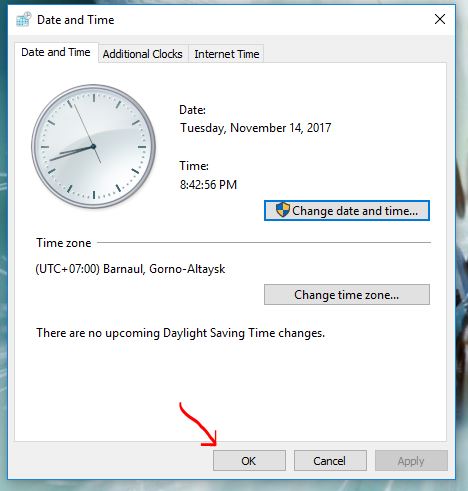Click the Date and Time title bar icon
Screen dimensions: 468x491
coord(24,20)
